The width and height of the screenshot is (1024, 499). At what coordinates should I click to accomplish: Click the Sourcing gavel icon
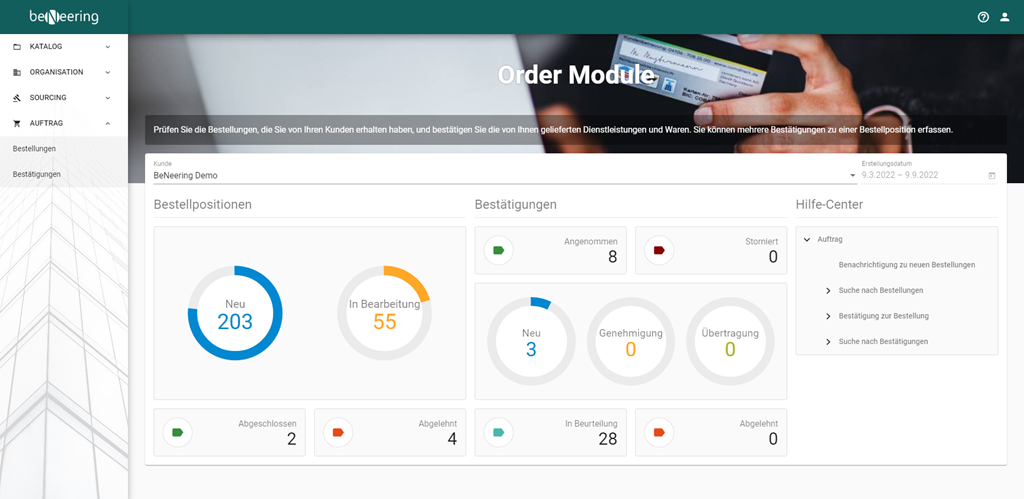click(17, 98)
